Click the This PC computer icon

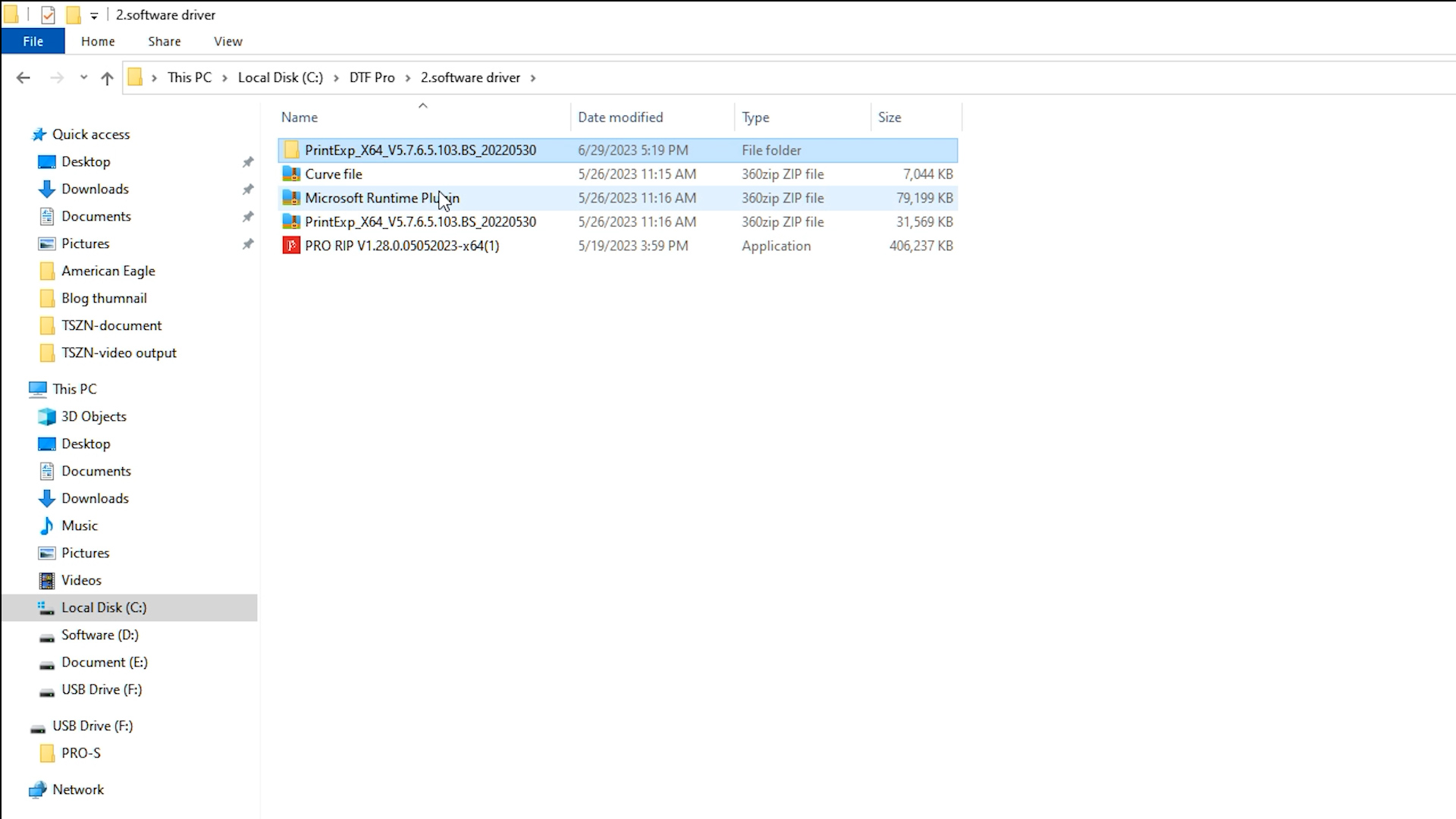pyautogui.click(x=38, y=389)
